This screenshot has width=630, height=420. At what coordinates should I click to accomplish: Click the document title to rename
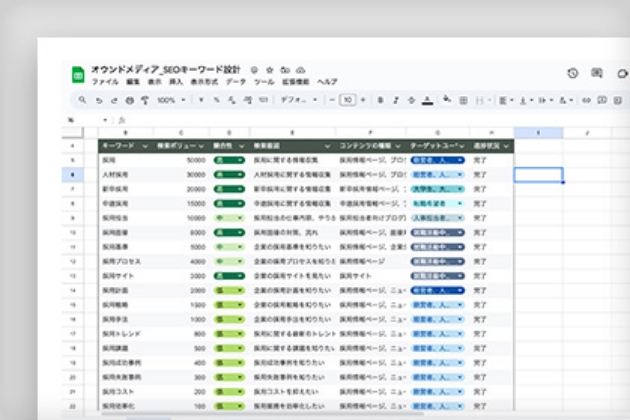click(166, 70)
